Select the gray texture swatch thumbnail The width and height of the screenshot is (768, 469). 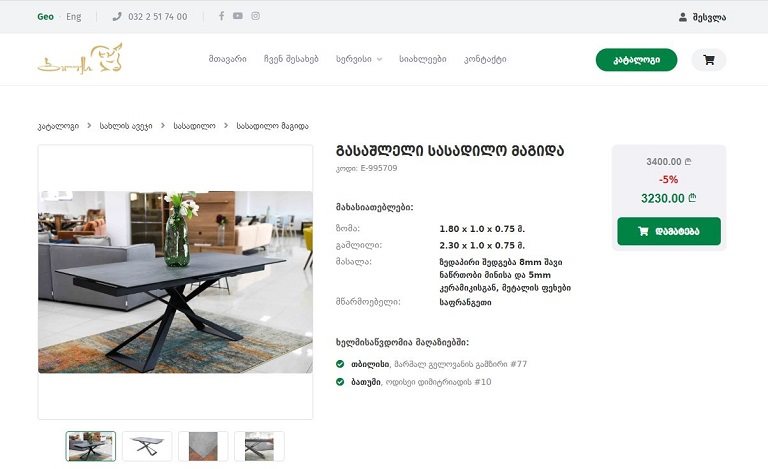click(x=203, y=446)
